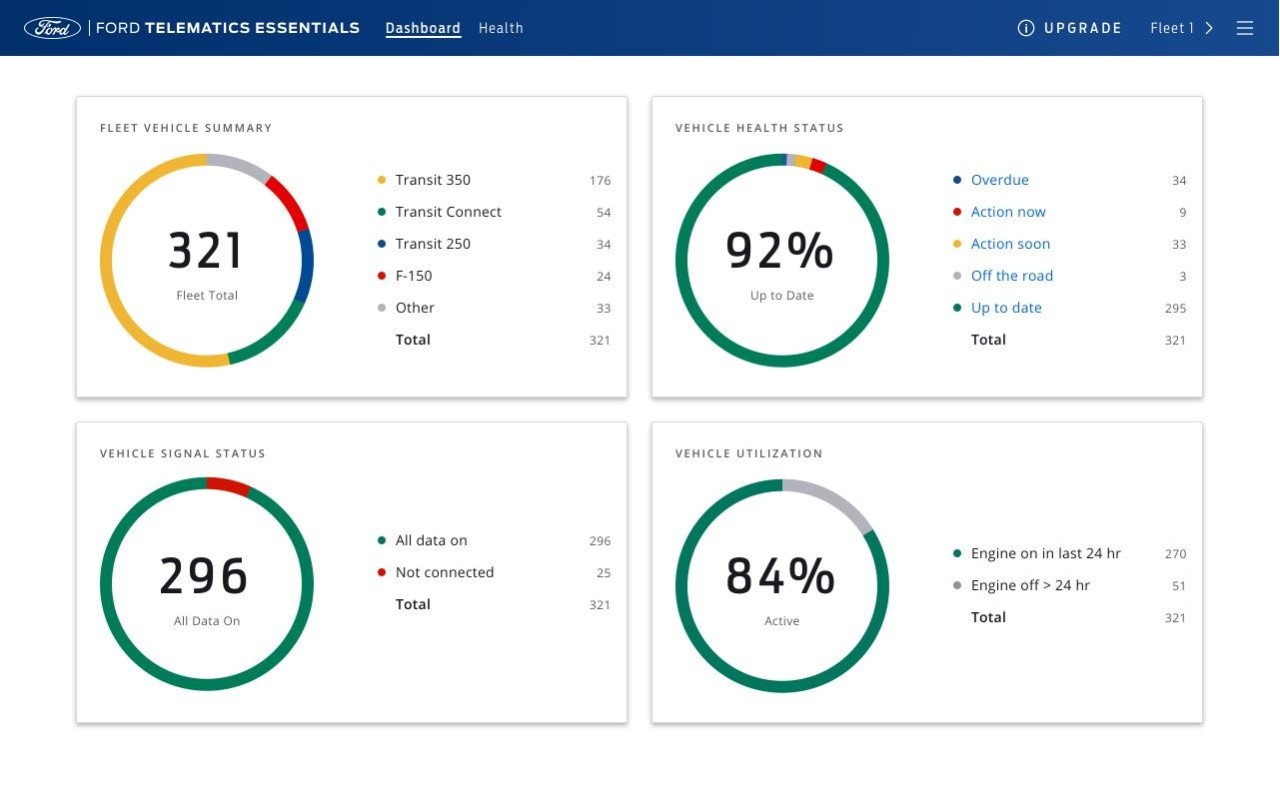1280x791 pixels.
Task: Click the green Up to date legend dot
Action: (x=959, y=307)
